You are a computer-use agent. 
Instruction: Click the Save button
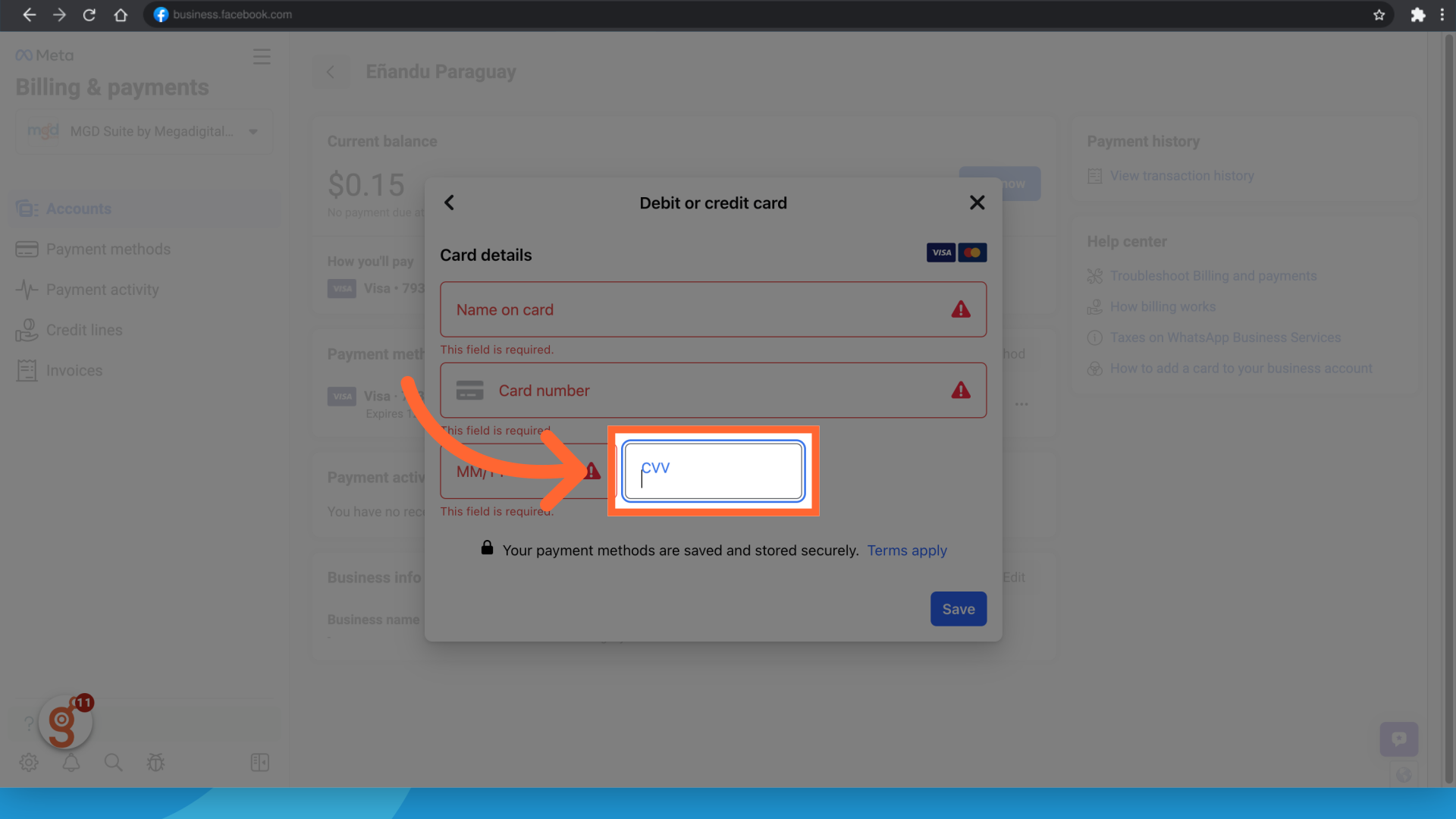[x=958, y=609]
